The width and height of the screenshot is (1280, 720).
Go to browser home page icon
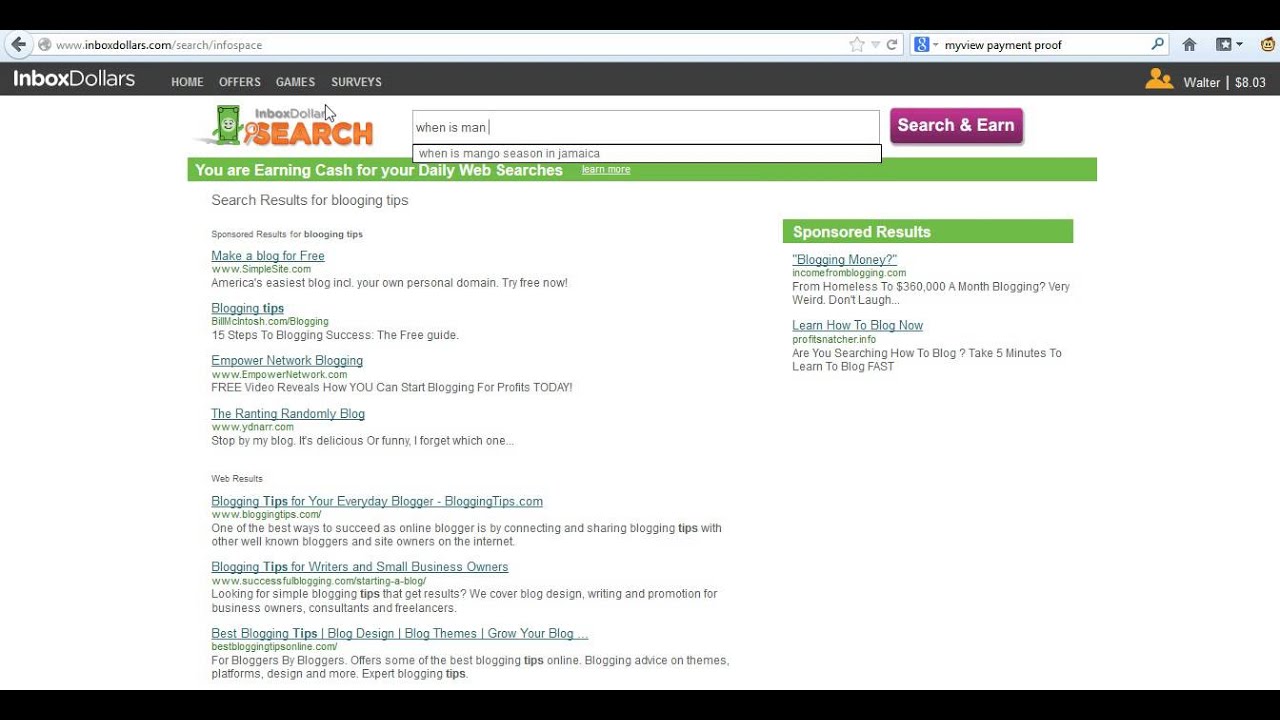tap(1189, 45)
